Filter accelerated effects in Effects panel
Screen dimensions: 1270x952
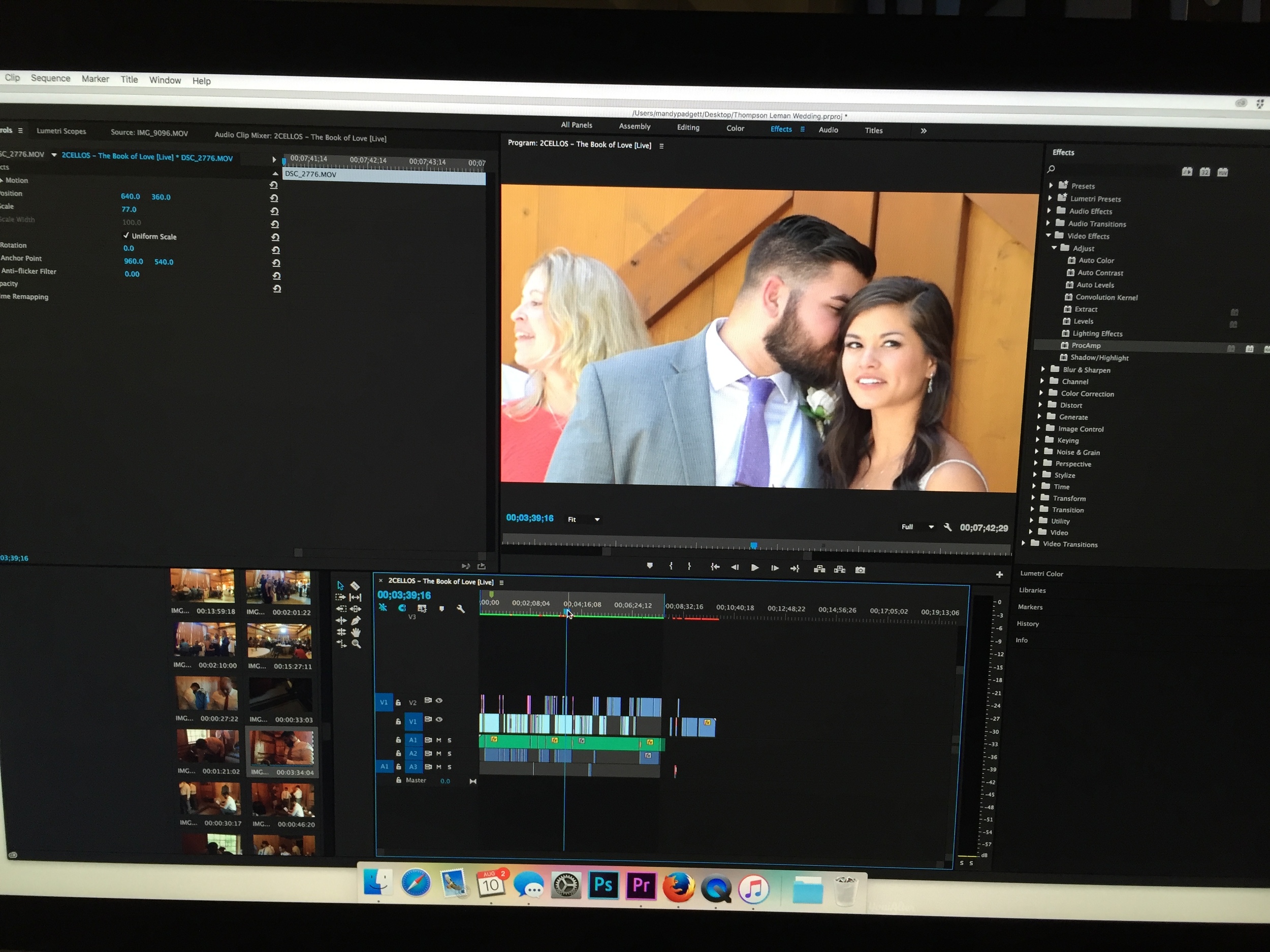tap(1187, 172)
